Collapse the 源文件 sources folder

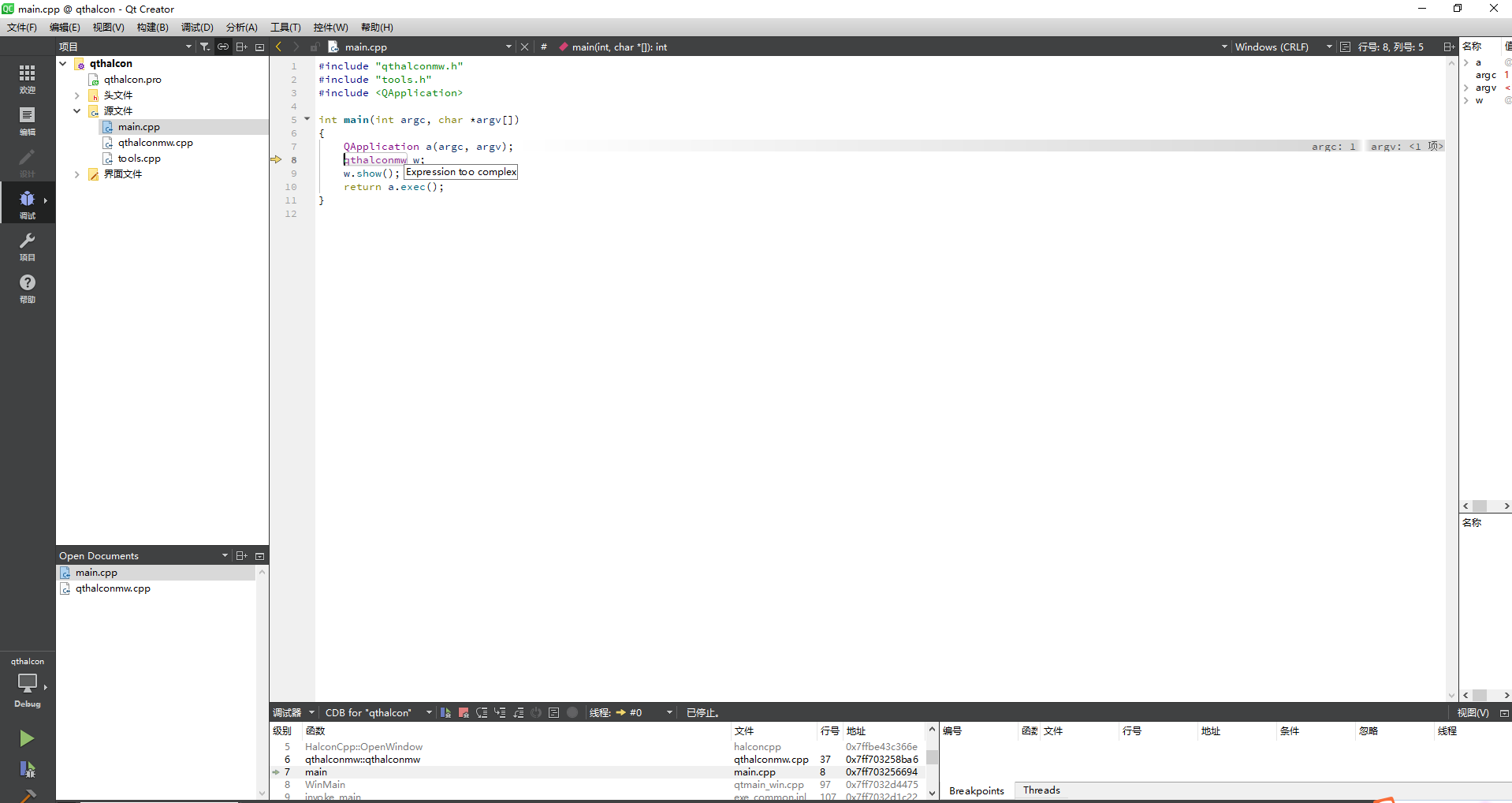tap(77, 111)
